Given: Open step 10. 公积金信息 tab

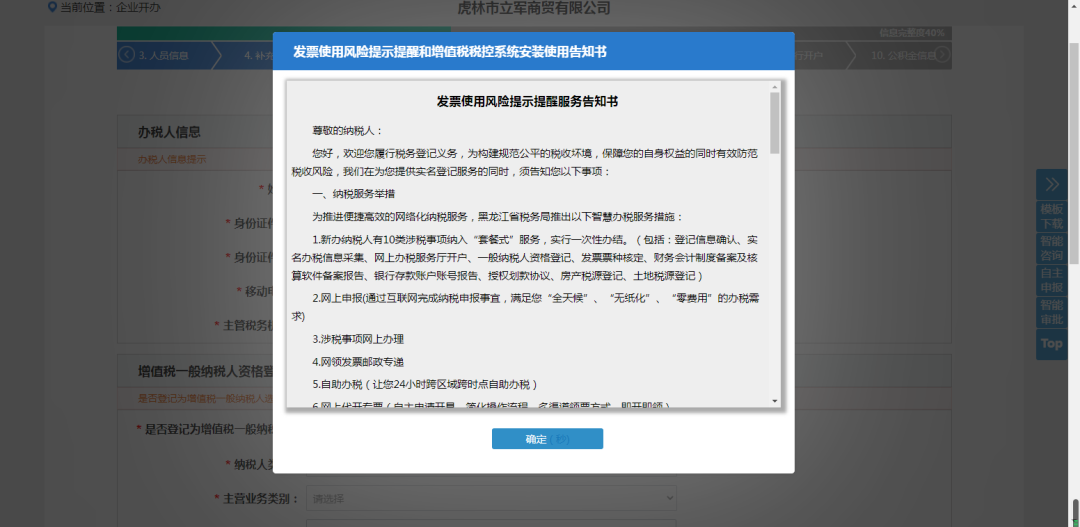Looking at the screenshot, I should click(x=902, y=56).
